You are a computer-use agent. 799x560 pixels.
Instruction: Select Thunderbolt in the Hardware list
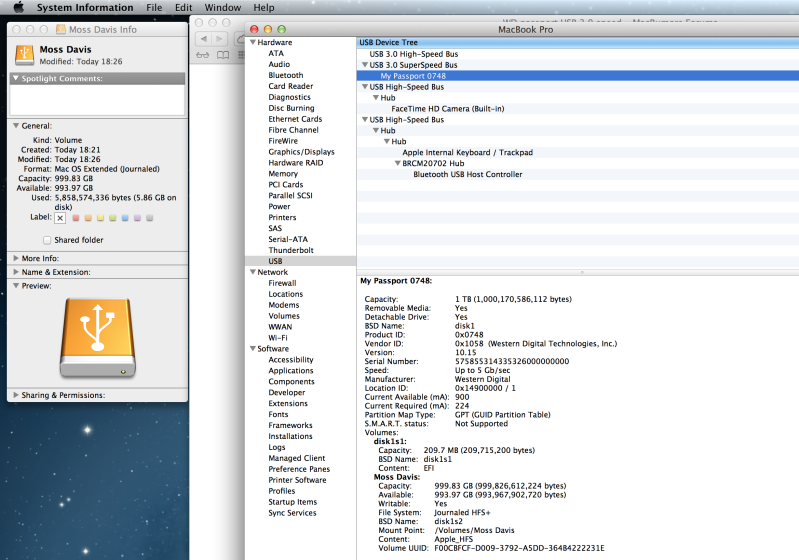click(x=291, y=250)
